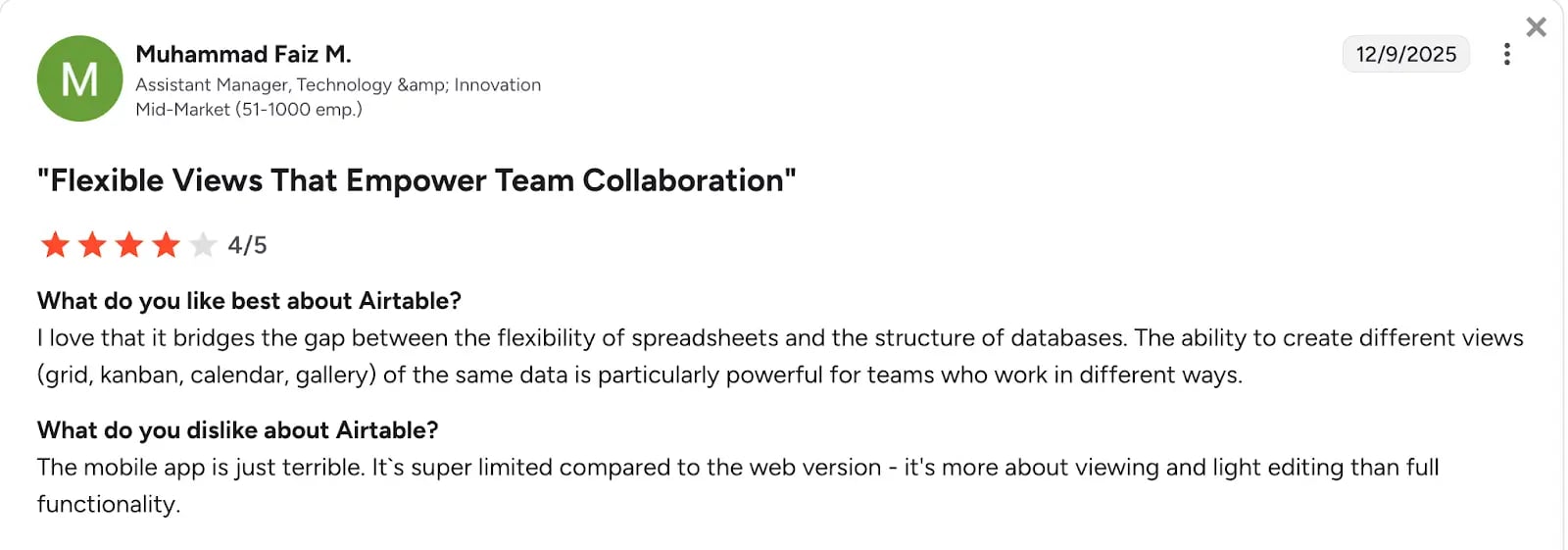The width and height of the screenshot is (1568, 550).
Task: Click the sentence about the terrible mobile app
Action: pos(201,468)
